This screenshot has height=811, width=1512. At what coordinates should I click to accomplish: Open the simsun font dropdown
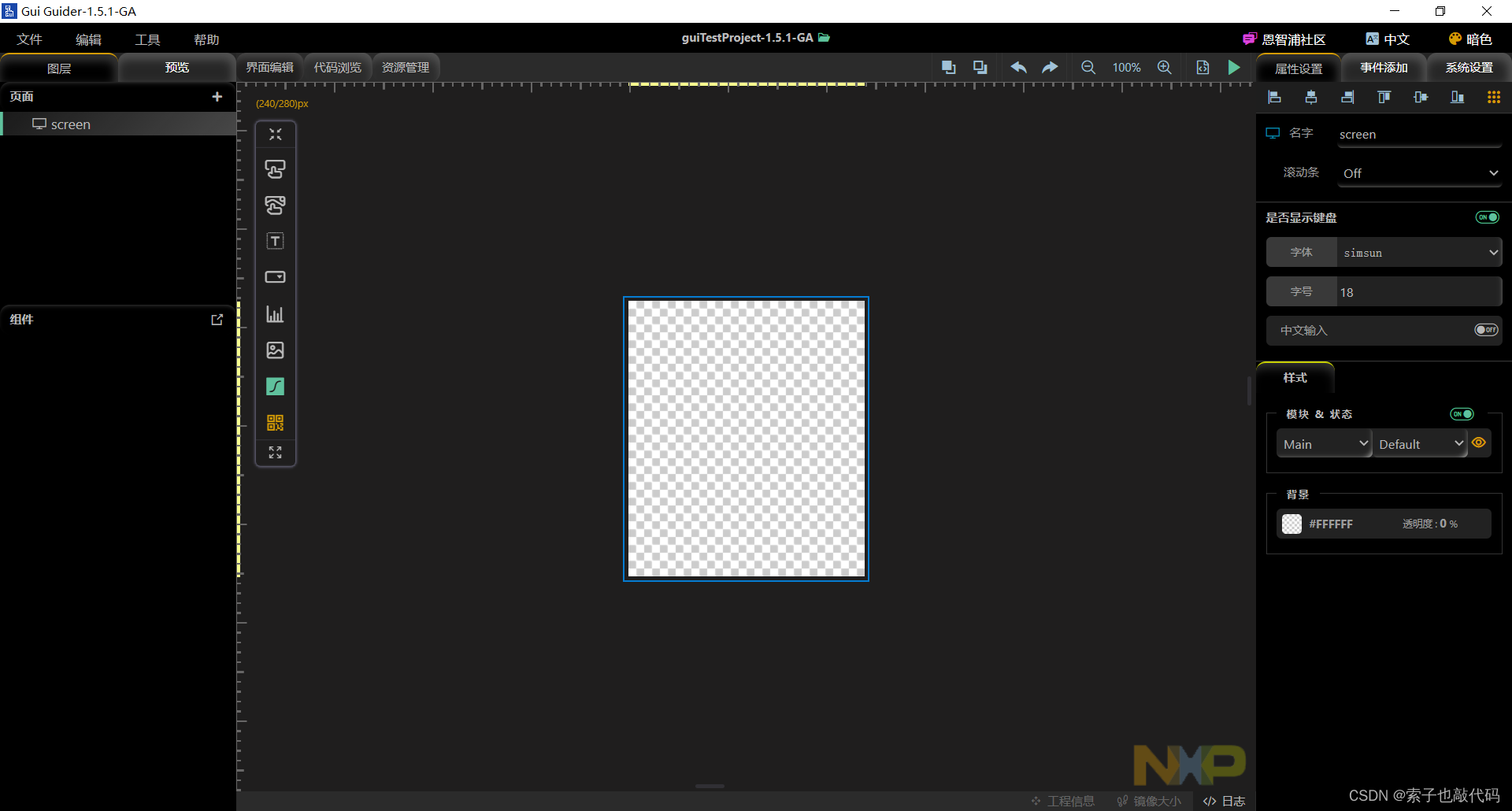[1420, 253]
